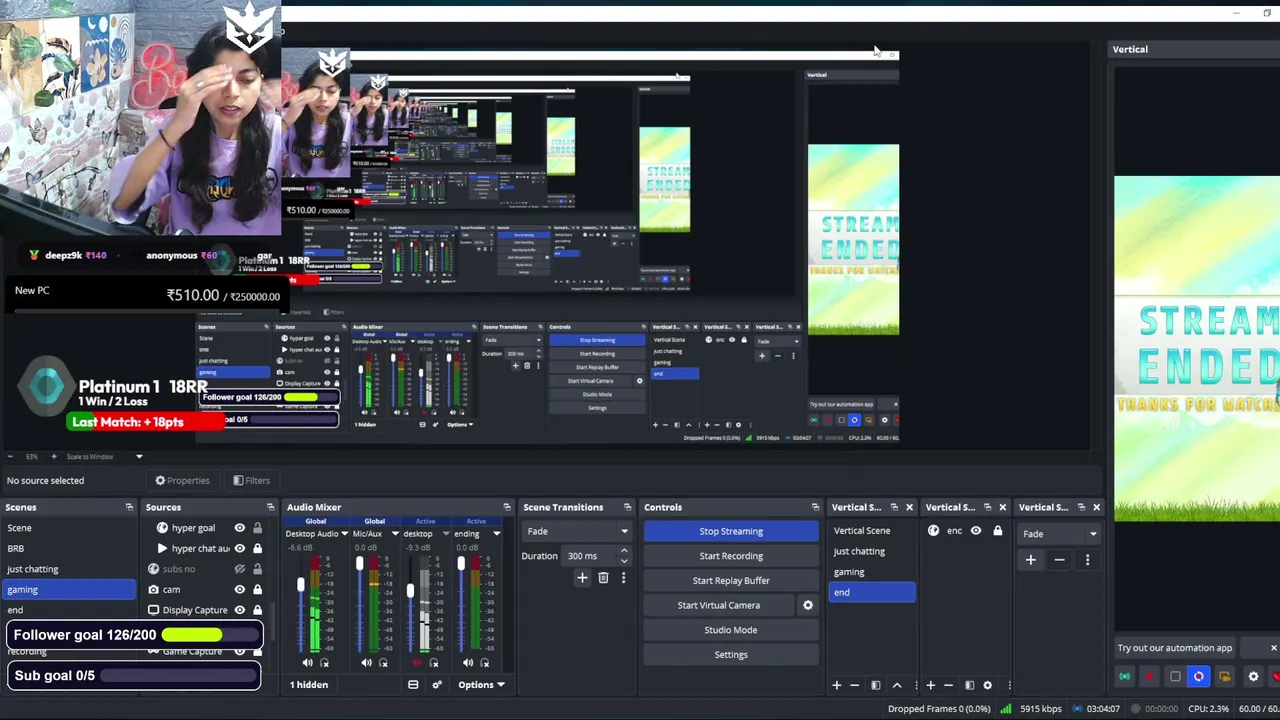This screenshot has height=720, width=1280.
Task: Mute the ending channel
Action: (x=468, y=663)
